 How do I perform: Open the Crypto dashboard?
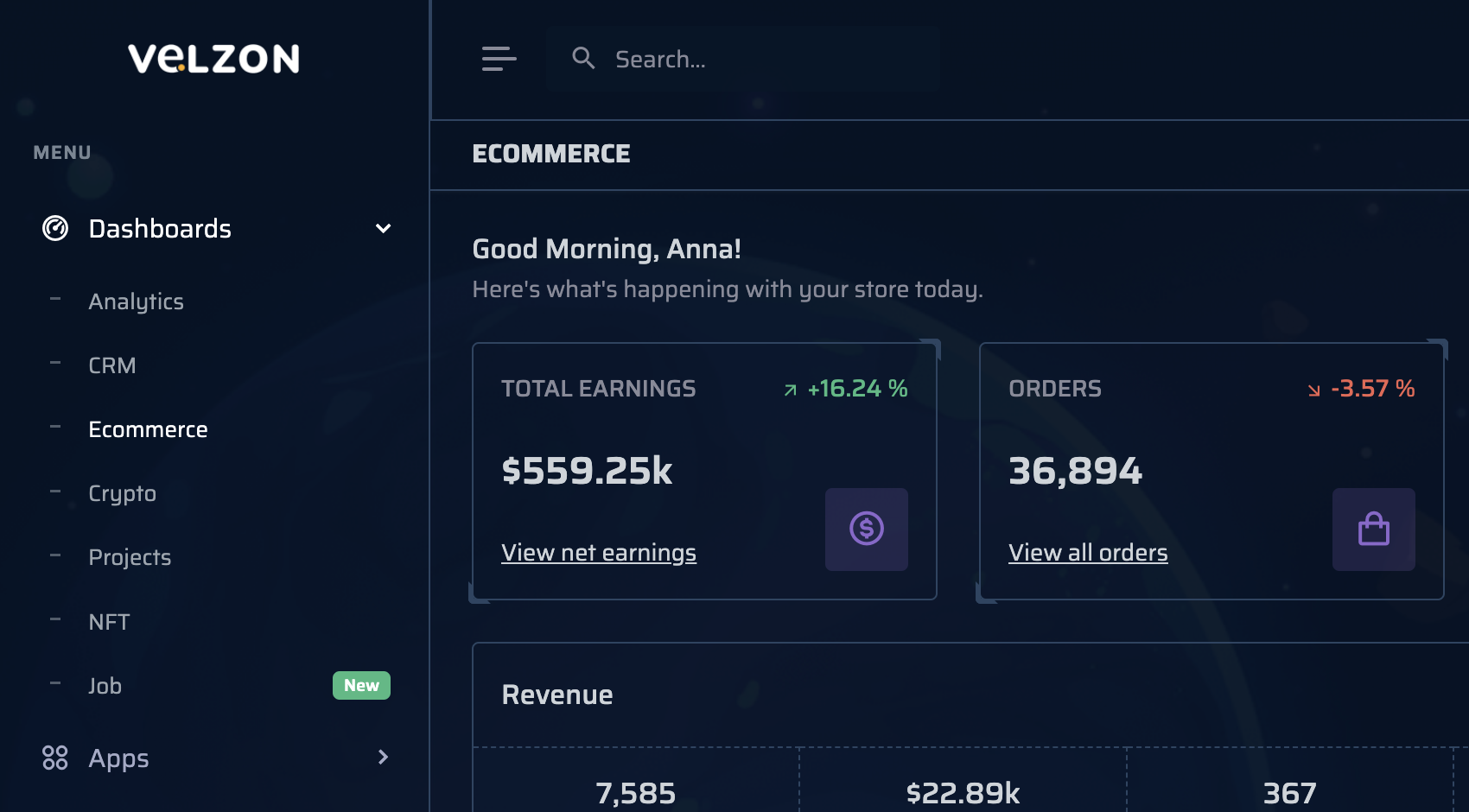click(x=122, y=493)
